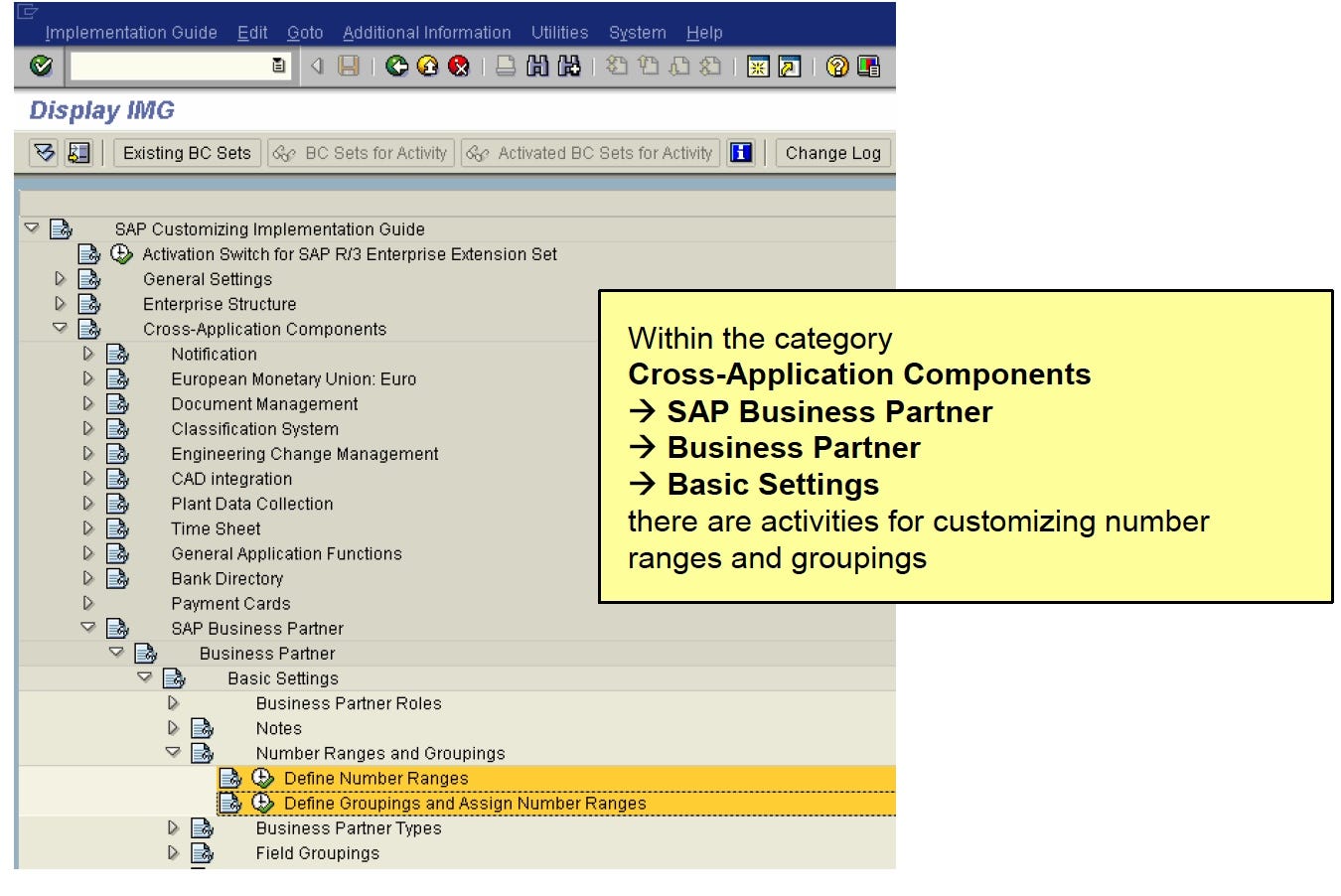Run the Define Groupings and Assign Number Ranges execute icon
The width and height of the screenshot is (1341, 896).
click(x=263, y=803)
